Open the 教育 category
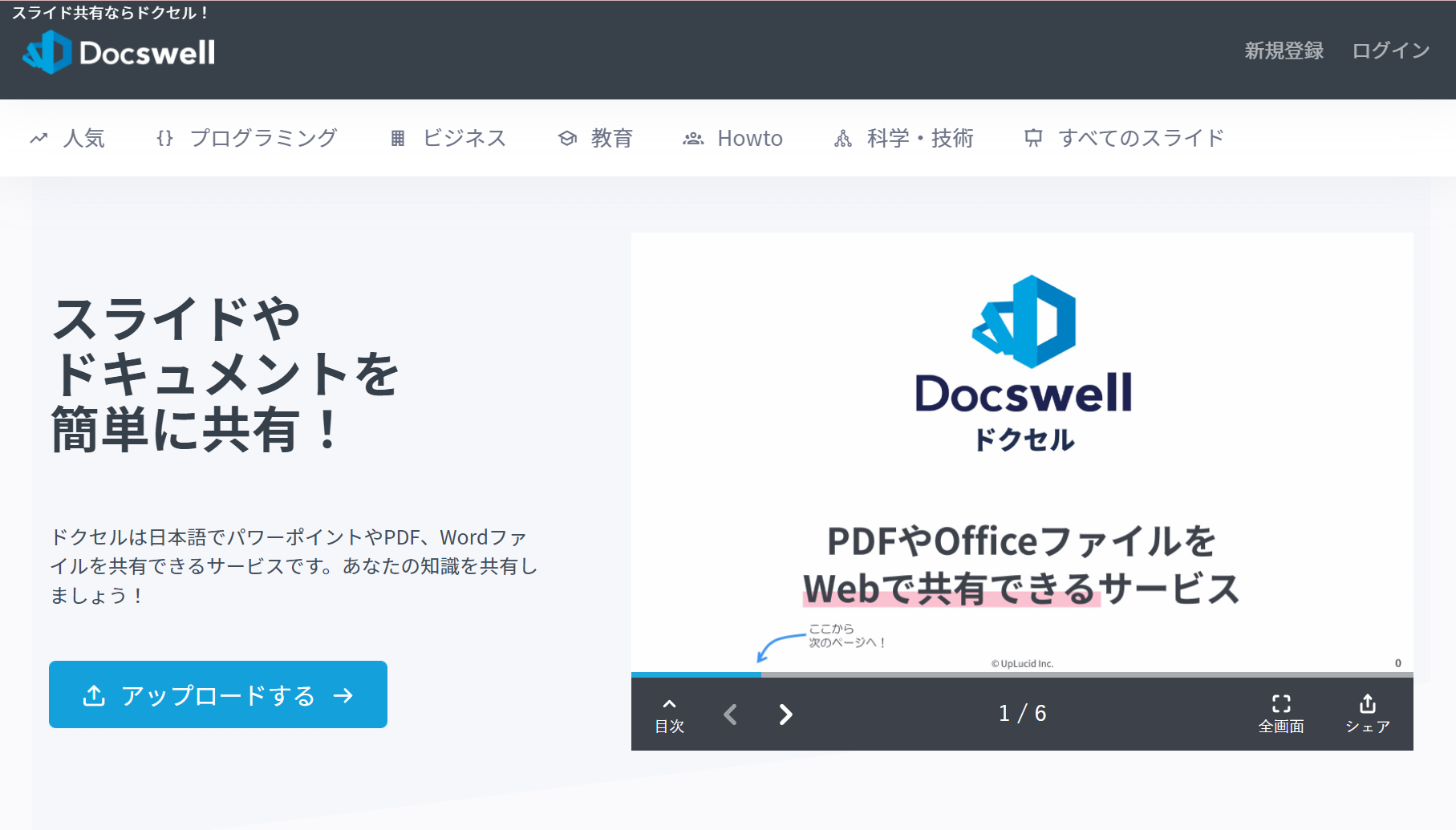 595,138
